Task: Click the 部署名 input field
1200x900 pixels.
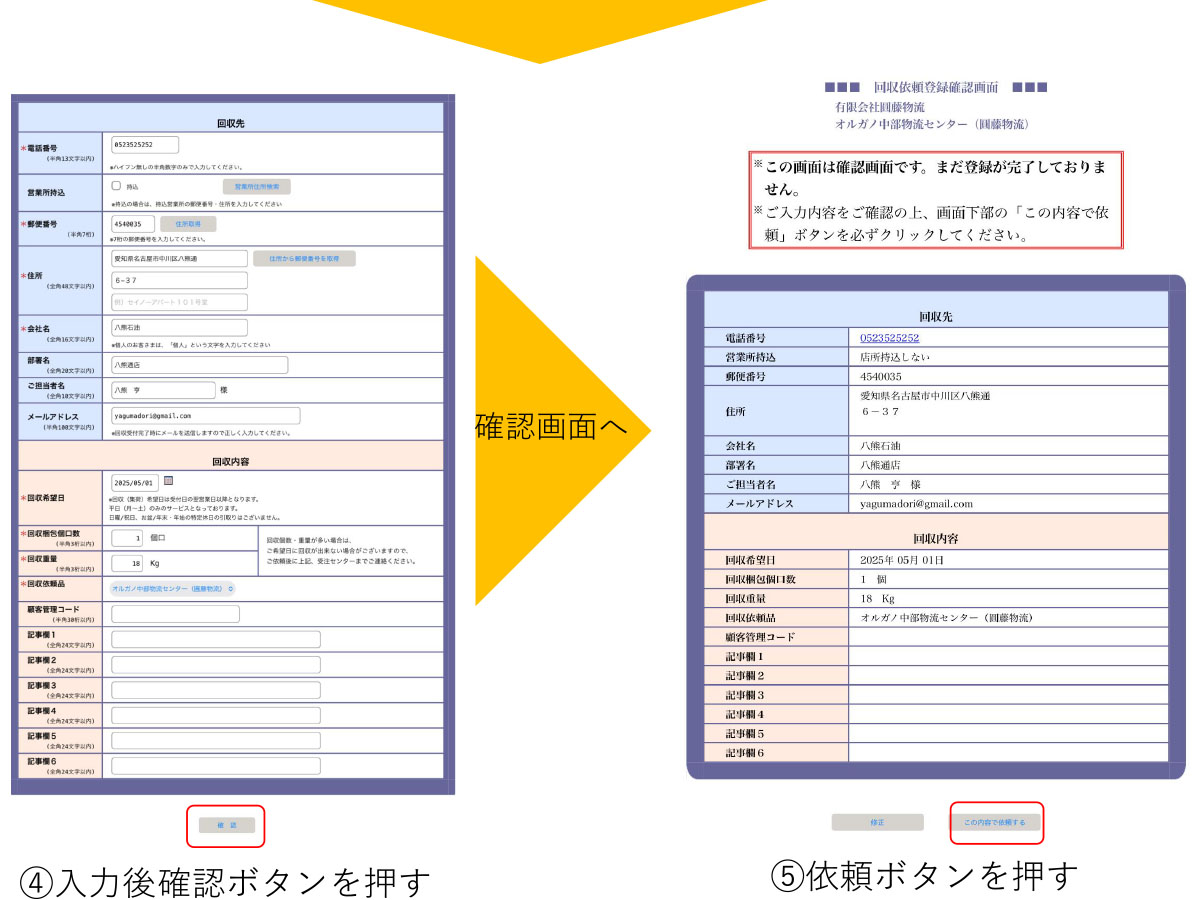Action: [199, 365]
